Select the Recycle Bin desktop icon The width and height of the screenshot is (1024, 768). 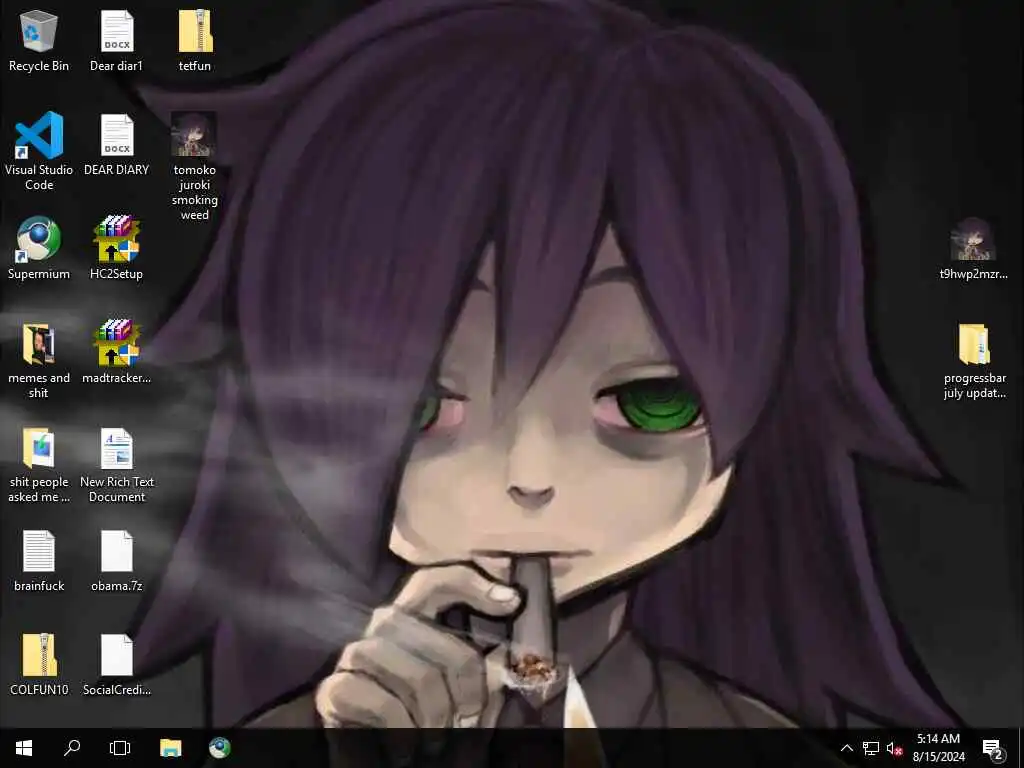pos(39,40)
